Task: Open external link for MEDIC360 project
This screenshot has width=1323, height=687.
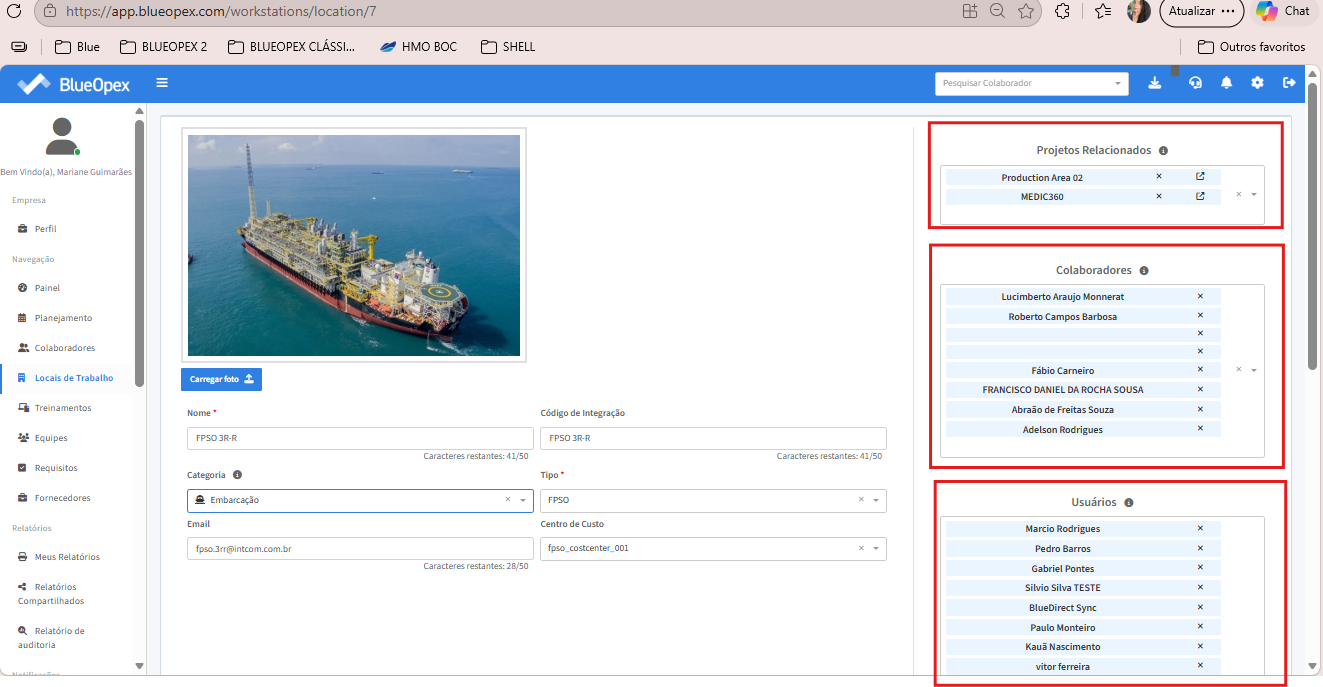Action: pos(1200,196)
